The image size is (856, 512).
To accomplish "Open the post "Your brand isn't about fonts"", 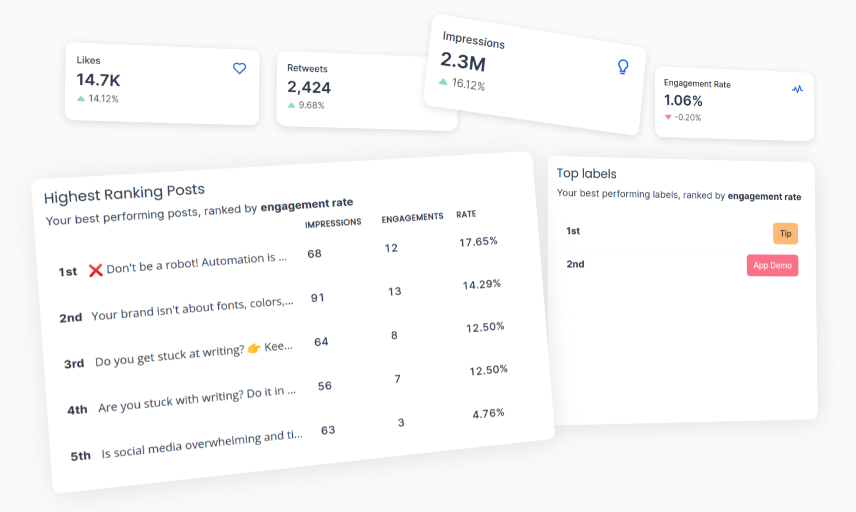I will (x=192, y=308).
